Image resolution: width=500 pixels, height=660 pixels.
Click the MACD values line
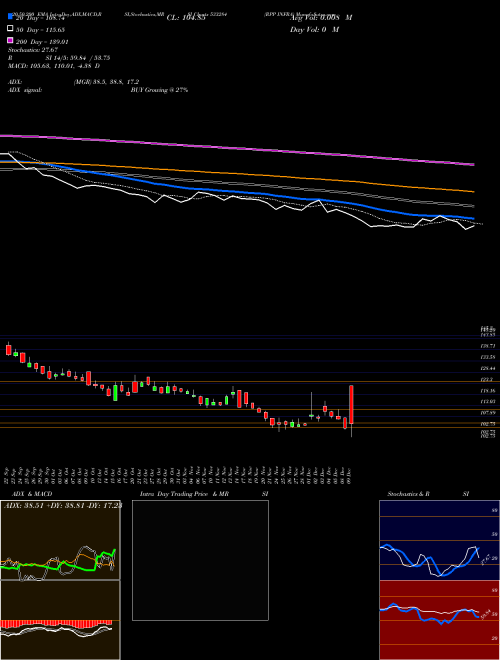54,66
